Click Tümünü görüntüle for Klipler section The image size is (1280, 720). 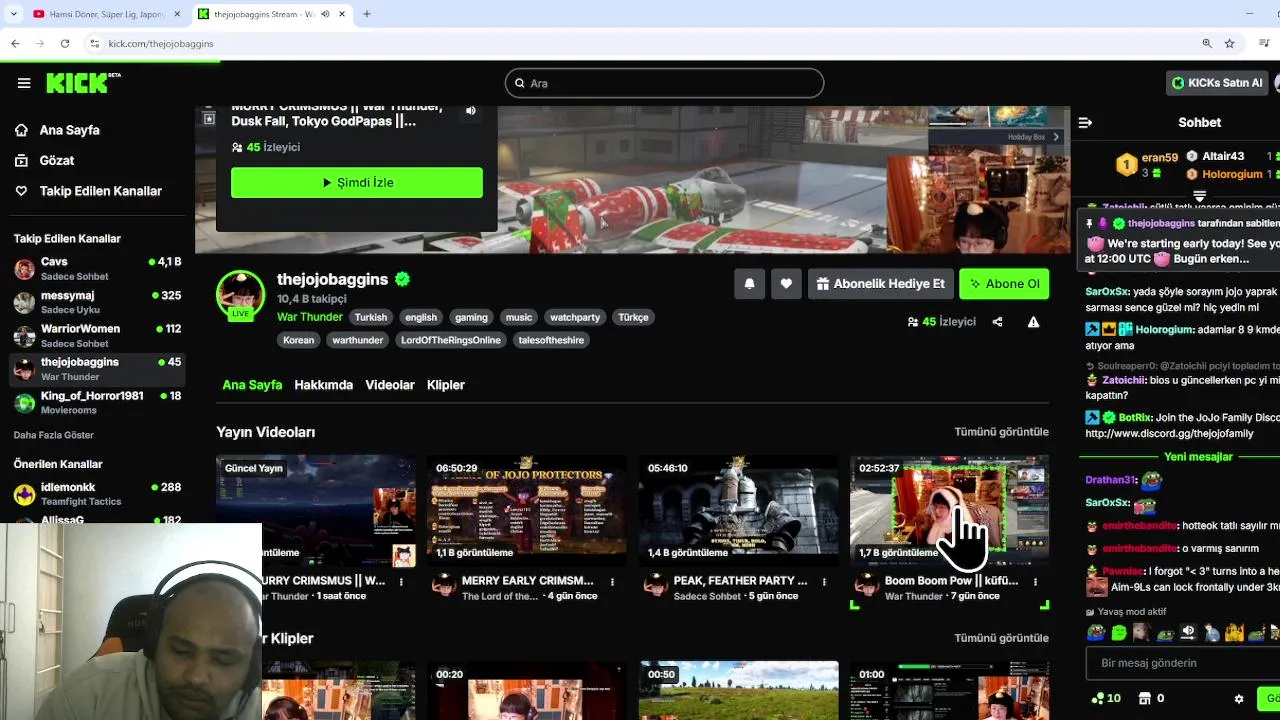pos(1001,638)
